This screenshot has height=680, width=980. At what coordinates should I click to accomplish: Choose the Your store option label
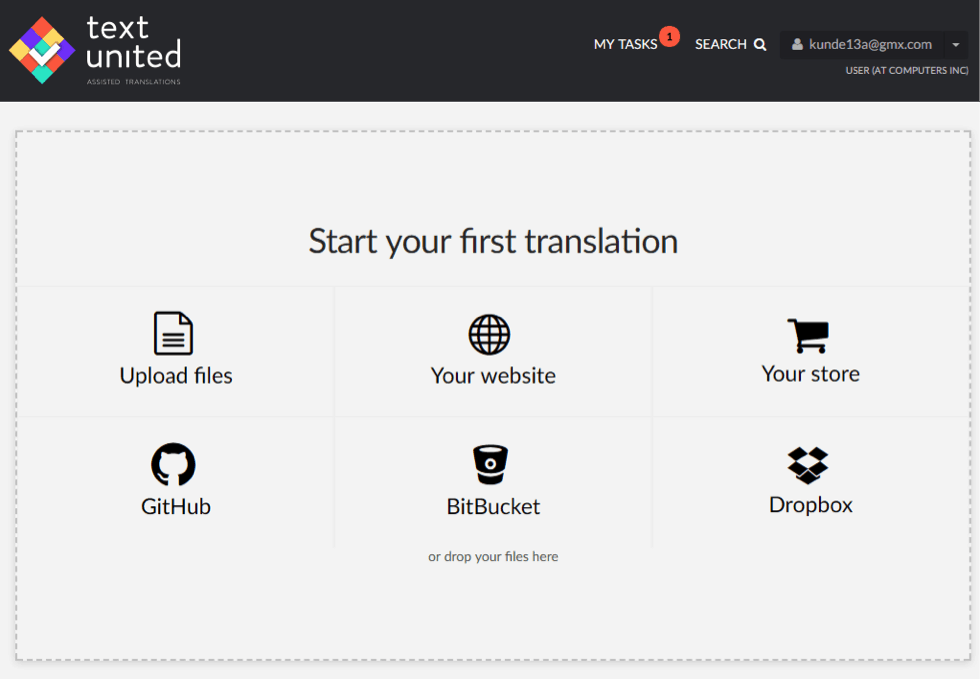pyautogui.click(x=811, y=374)
